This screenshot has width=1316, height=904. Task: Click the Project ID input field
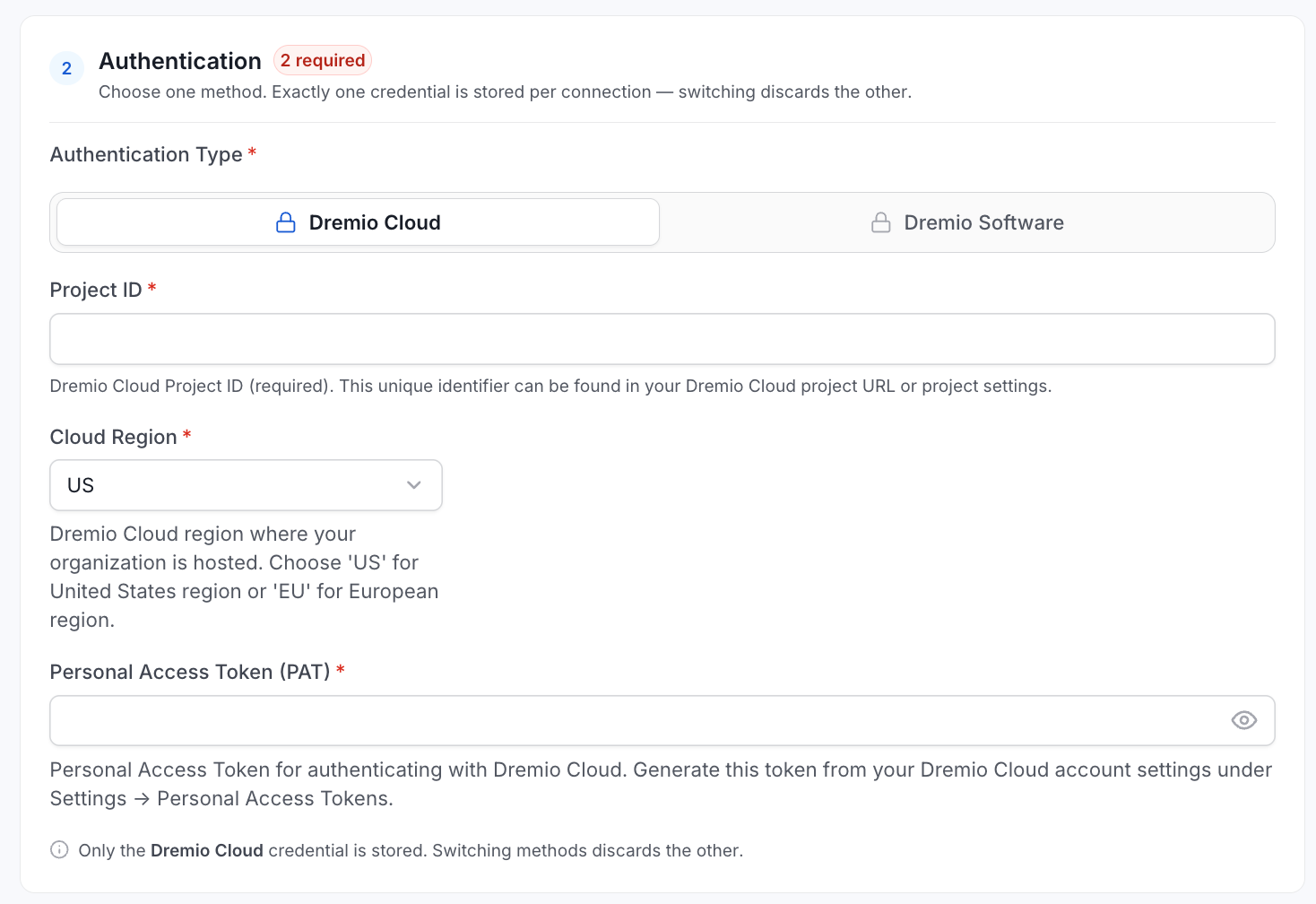point(662,339)
